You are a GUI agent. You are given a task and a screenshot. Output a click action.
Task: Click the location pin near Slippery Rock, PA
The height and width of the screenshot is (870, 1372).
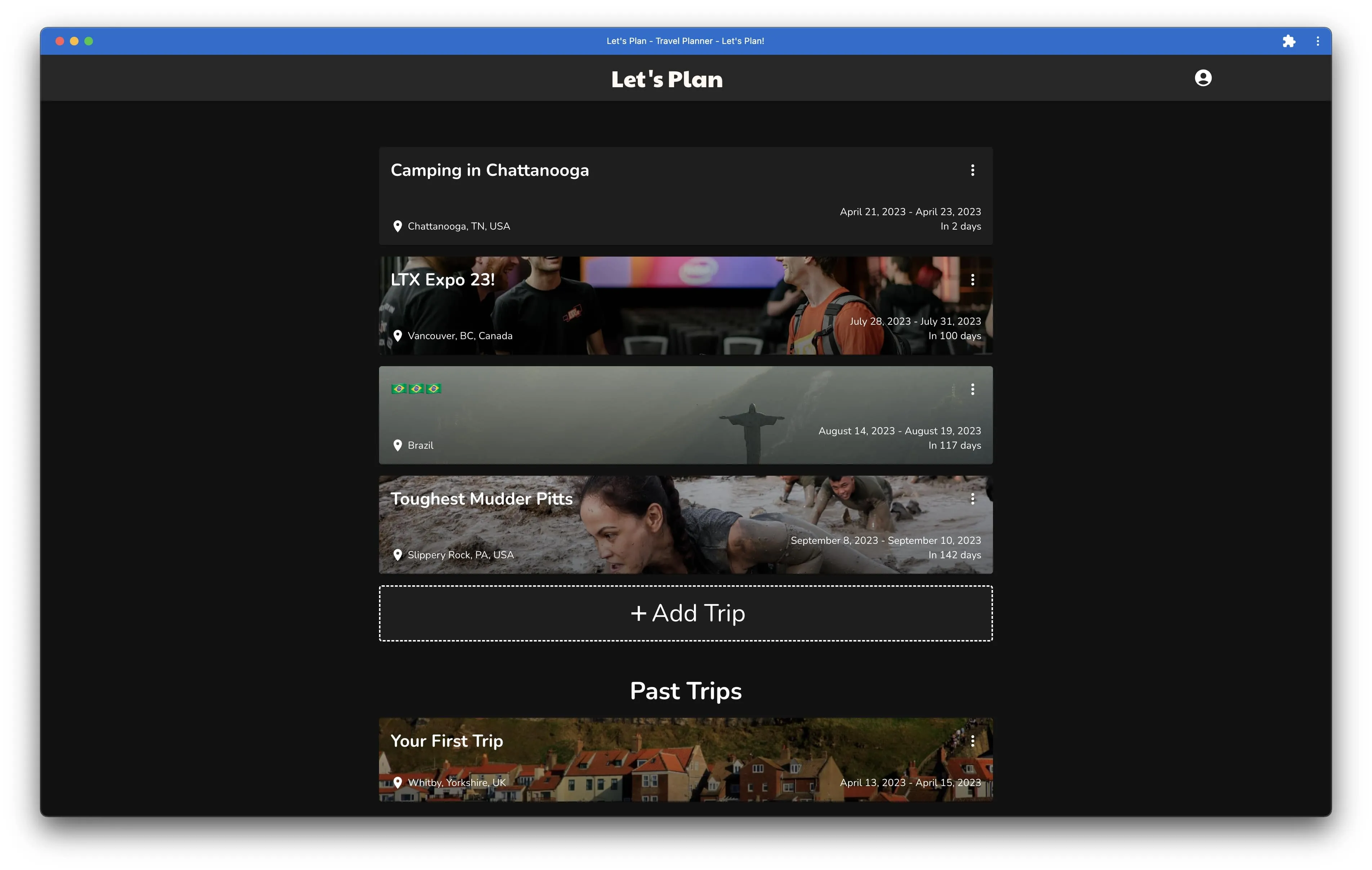coord(398,555)
